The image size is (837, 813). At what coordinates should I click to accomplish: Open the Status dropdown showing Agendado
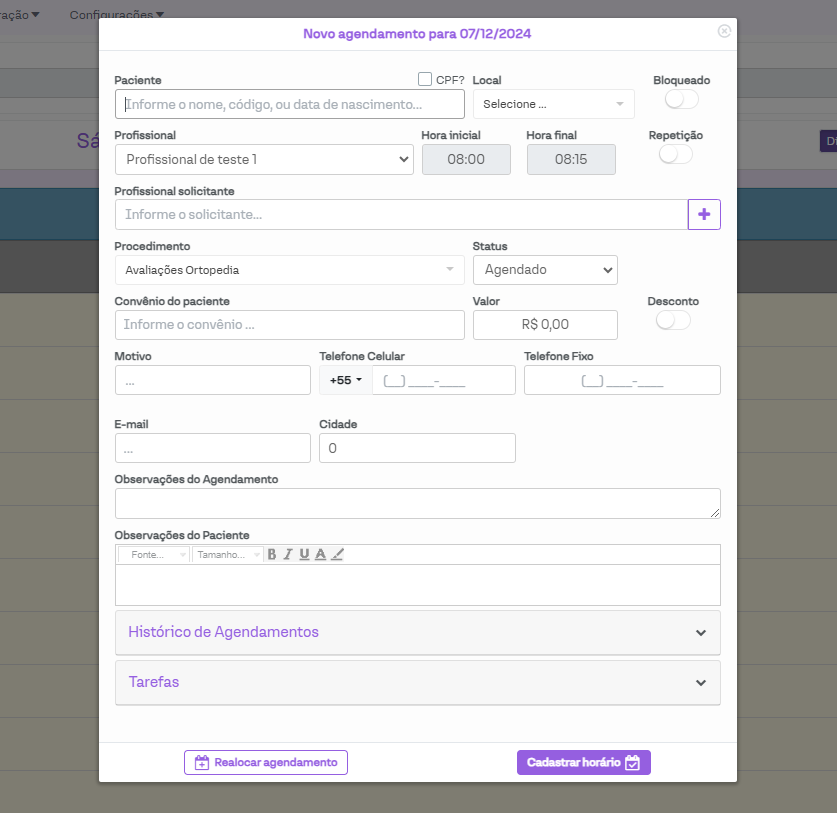(545, 270)
